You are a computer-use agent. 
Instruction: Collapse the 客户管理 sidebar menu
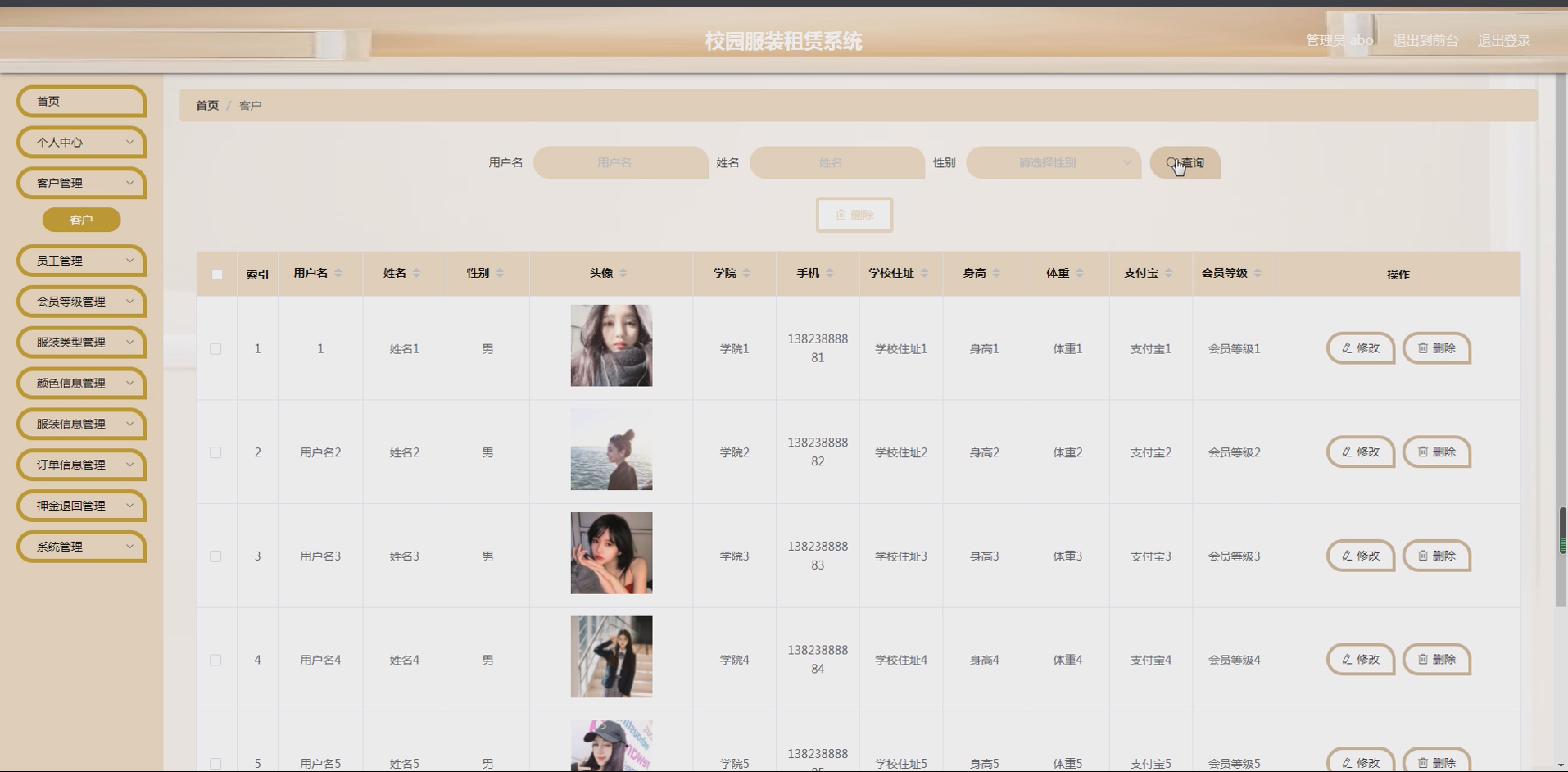pos(82,184)
